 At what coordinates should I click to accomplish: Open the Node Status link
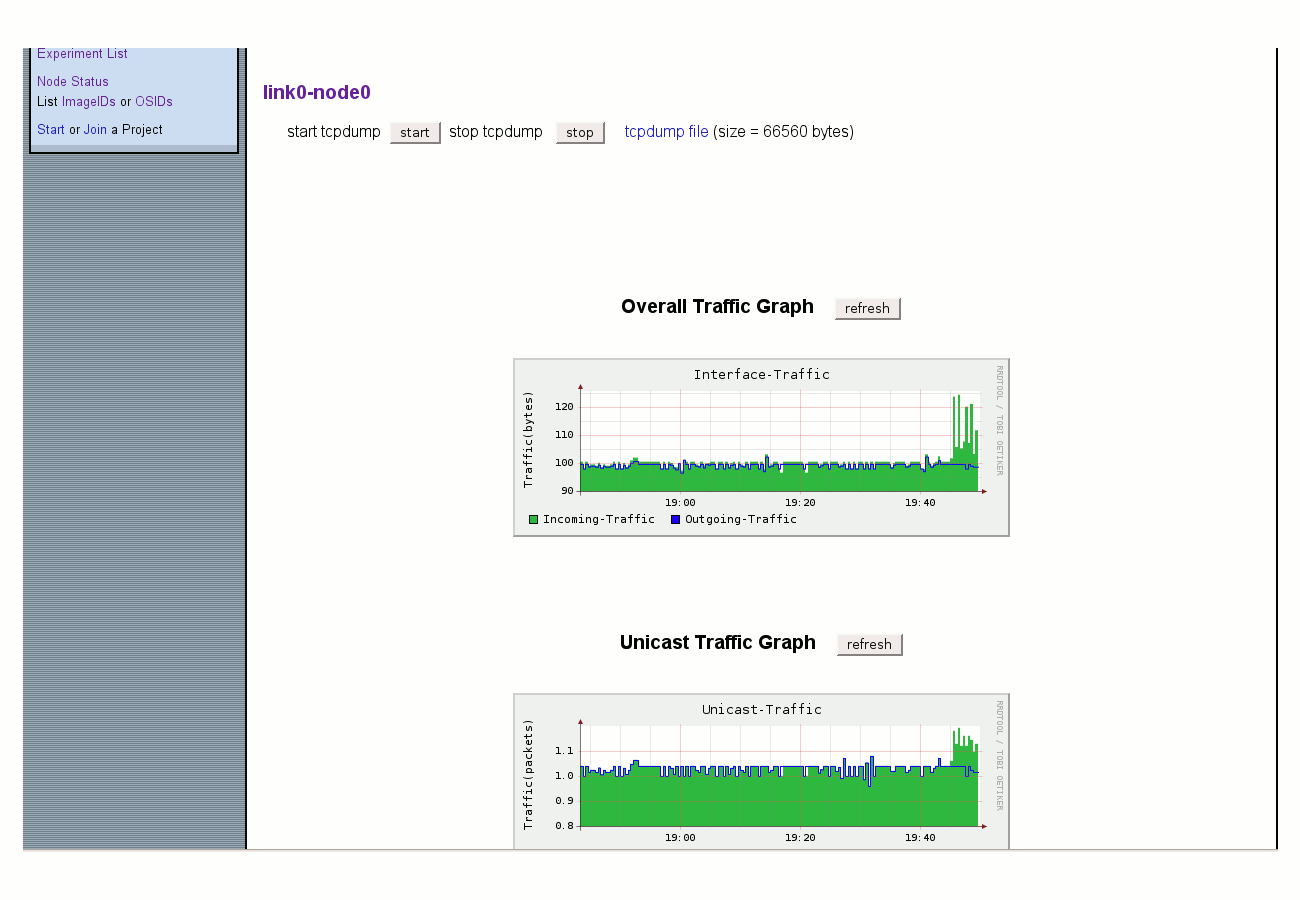pyautogui.click(x=73, y=82)
